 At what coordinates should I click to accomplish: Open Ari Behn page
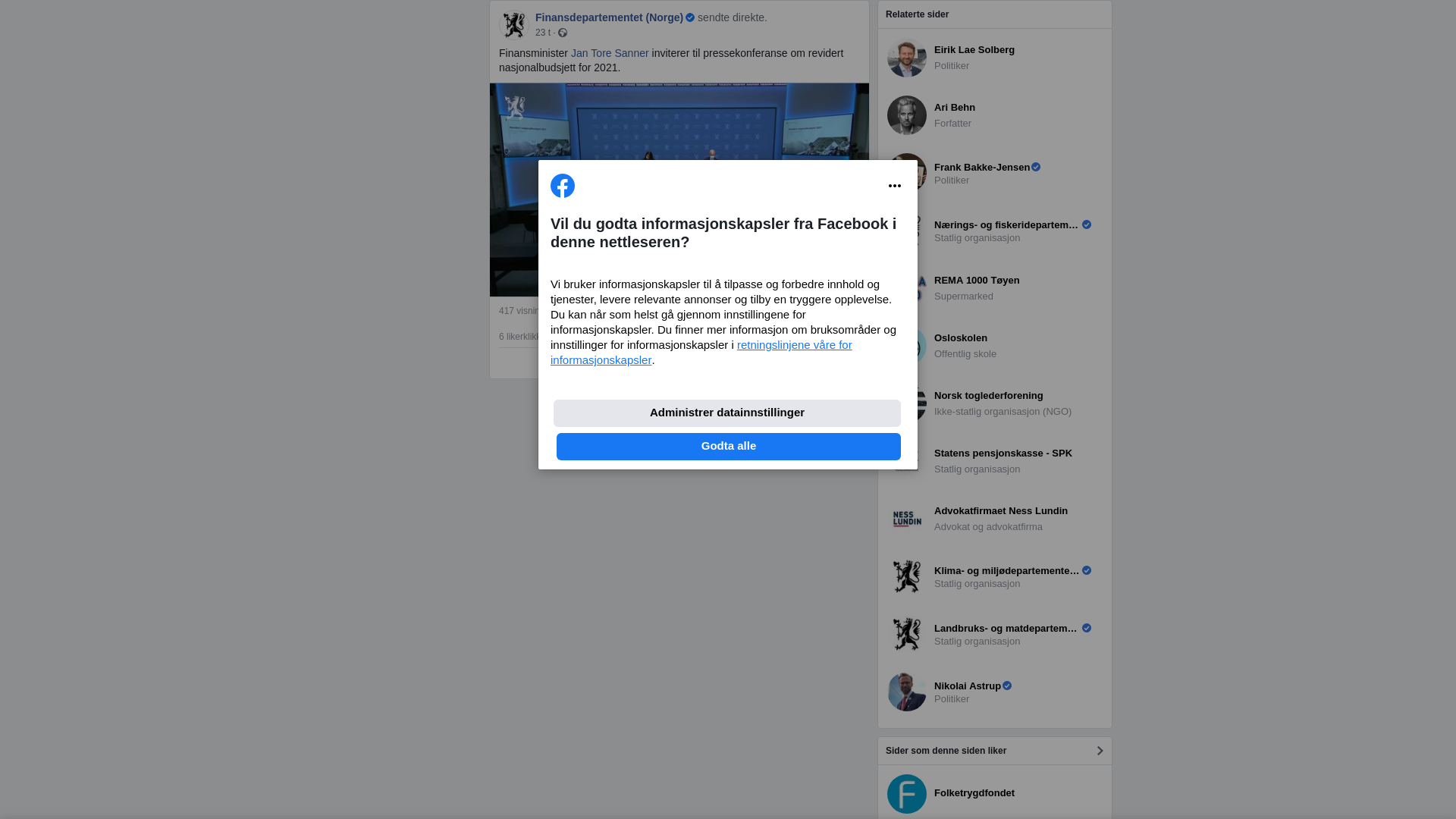tap(955, 108)
